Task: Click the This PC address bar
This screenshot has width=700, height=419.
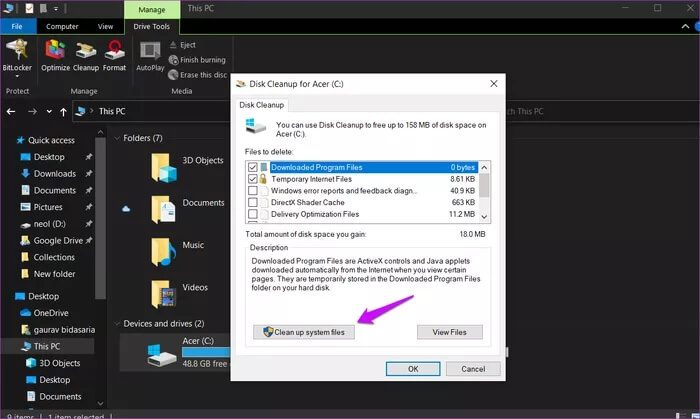Action: [151, 111]
